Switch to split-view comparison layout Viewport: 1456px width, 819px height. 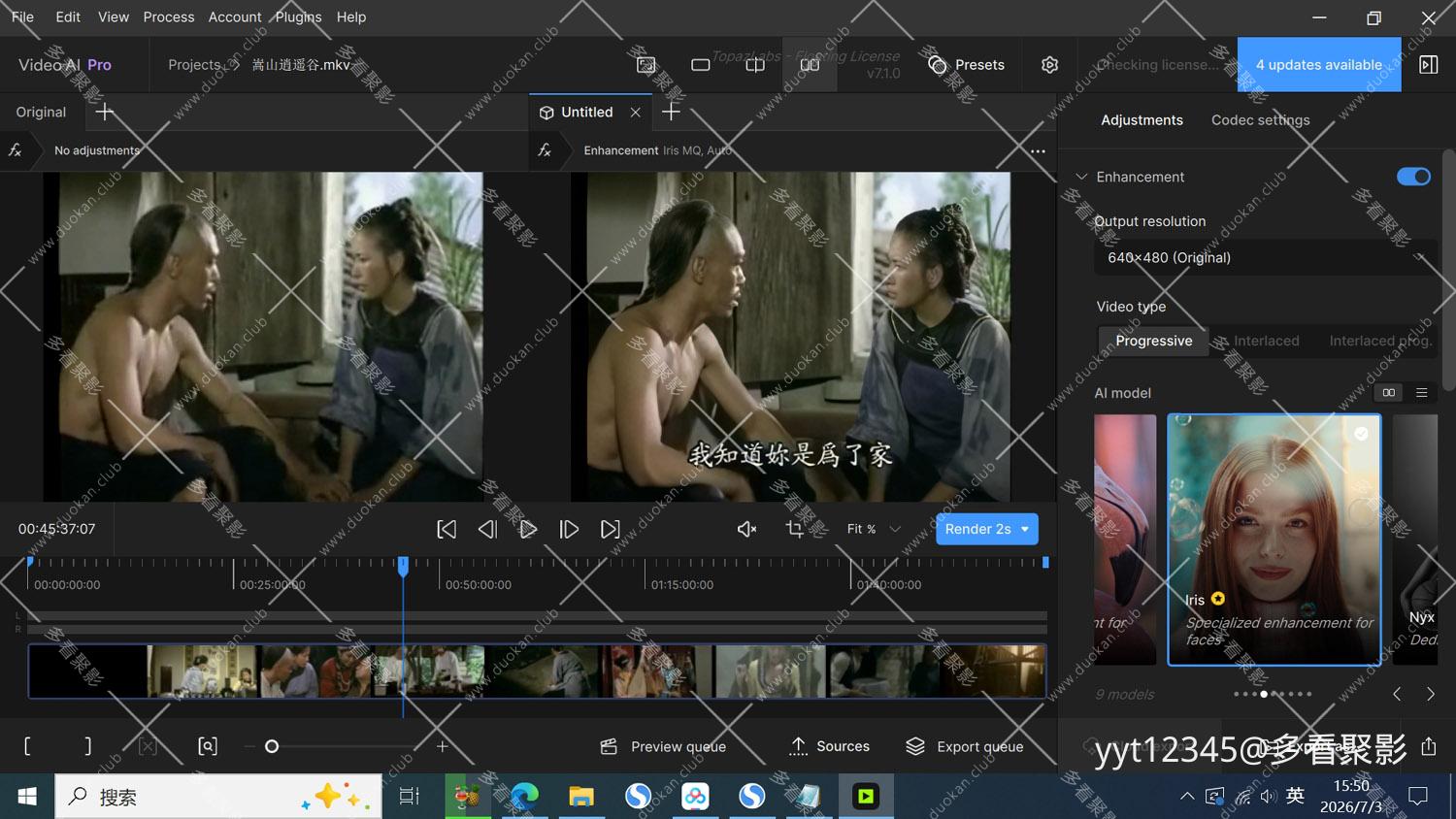coord(755,65)
